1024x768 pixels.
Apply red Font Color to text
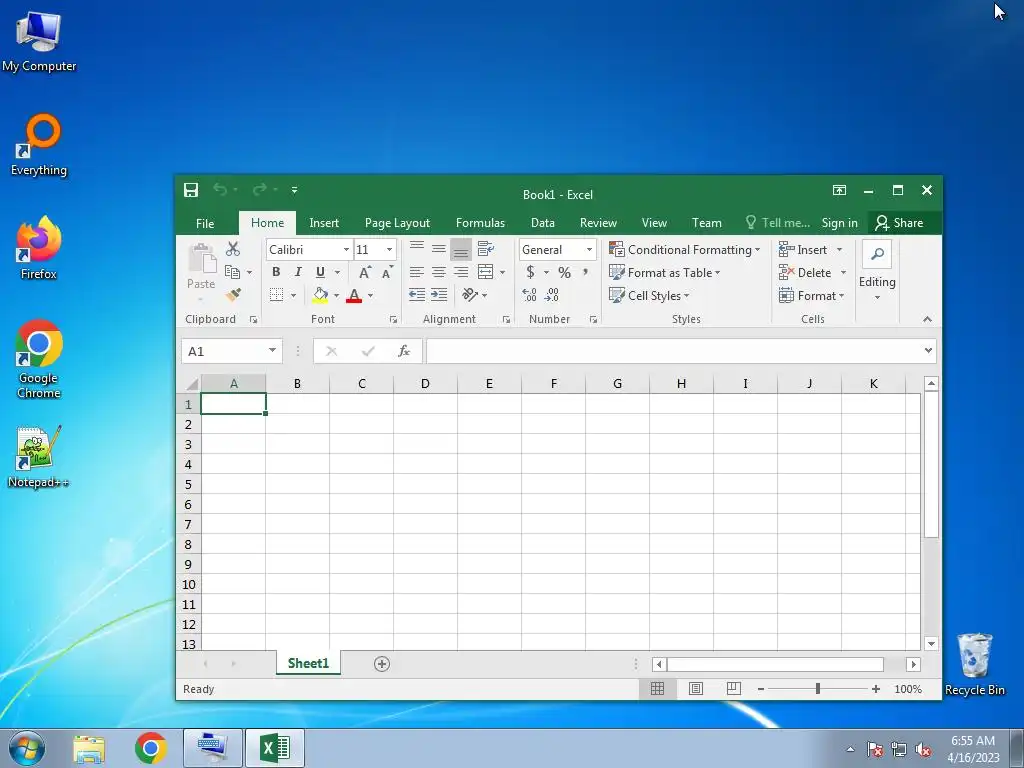point(354,295)
